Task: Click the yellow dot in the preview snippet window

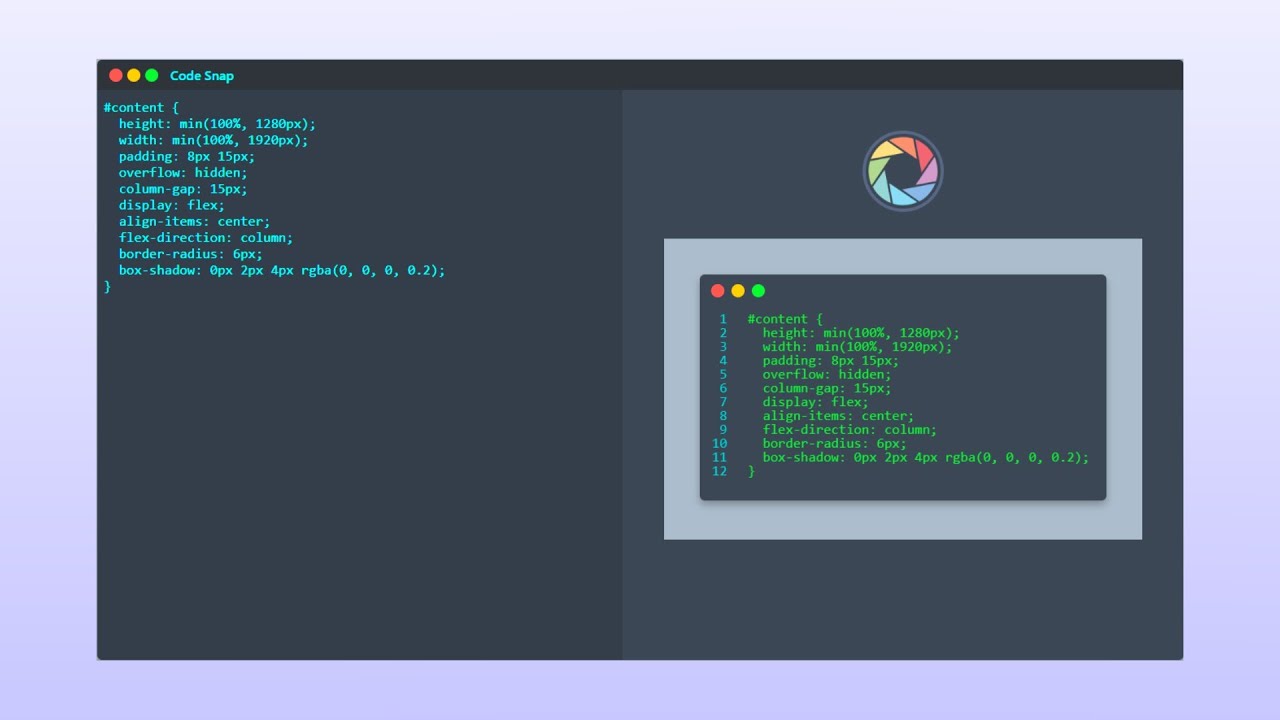Action: point(738,291)
